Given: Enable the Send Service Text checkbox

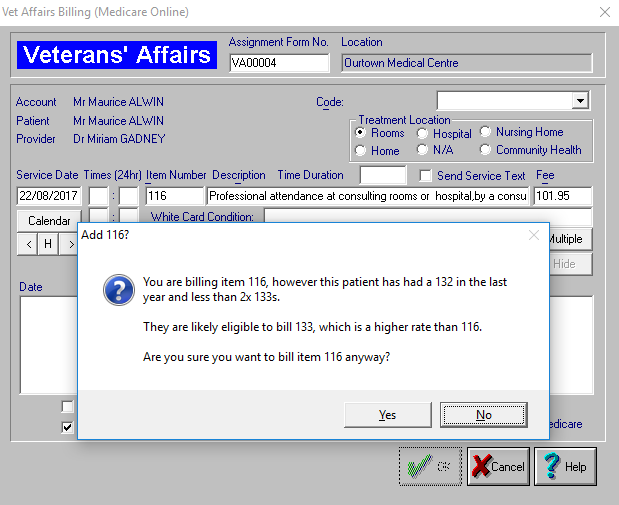Looking at the screenshot, I should (x=425, y=176).
